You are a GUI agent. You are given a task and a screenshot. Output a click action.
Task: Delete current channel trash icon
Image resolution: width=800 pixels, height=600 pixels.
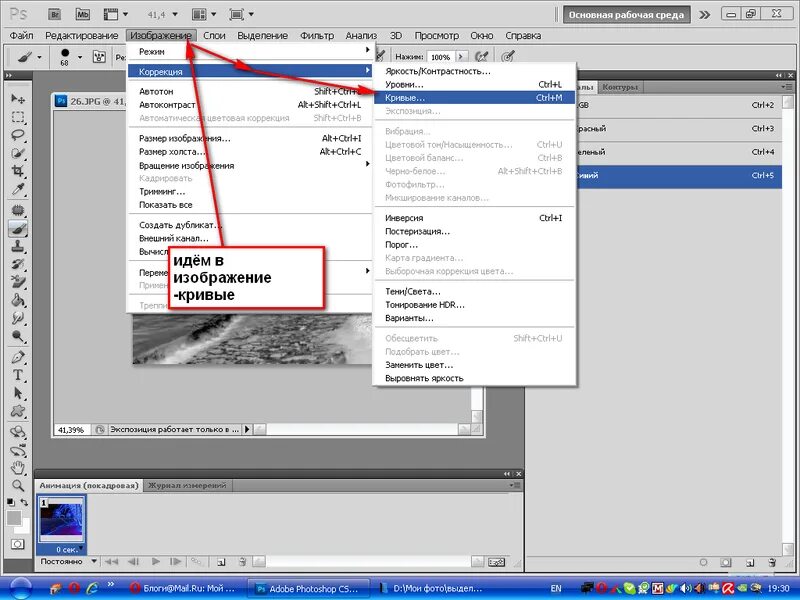[772, 563]
